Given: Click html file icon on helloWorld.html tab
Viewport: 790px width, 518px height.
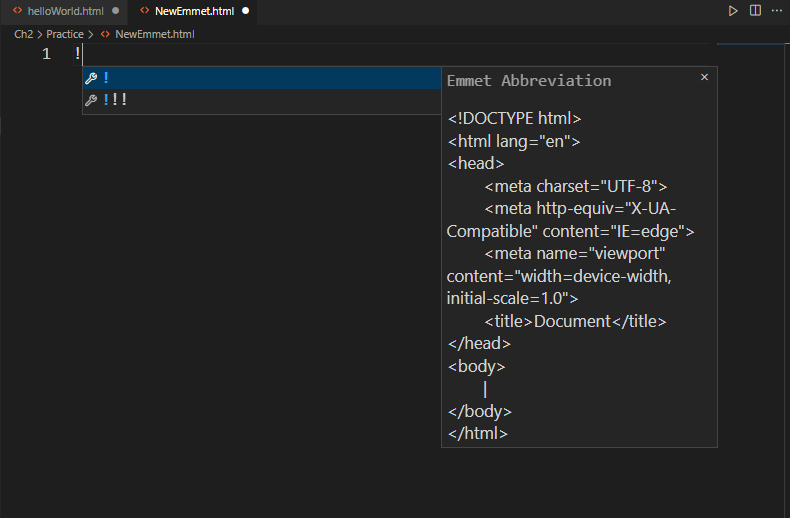Looking at the screenshot, I should click(x=18, y=11).
